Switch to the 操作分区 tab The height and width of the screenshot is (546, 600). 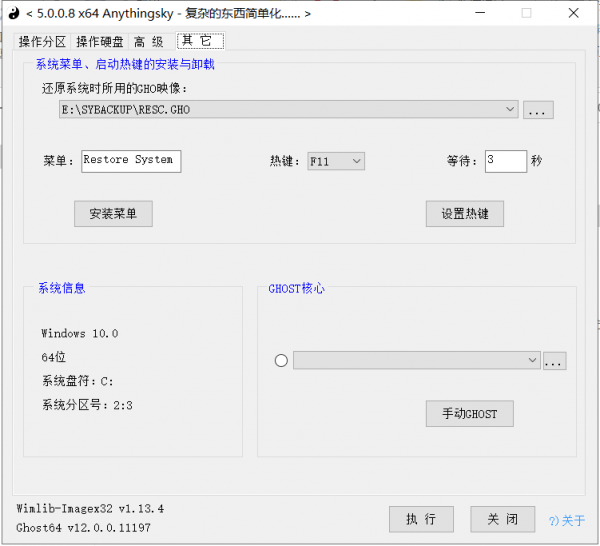pos(42,41)
